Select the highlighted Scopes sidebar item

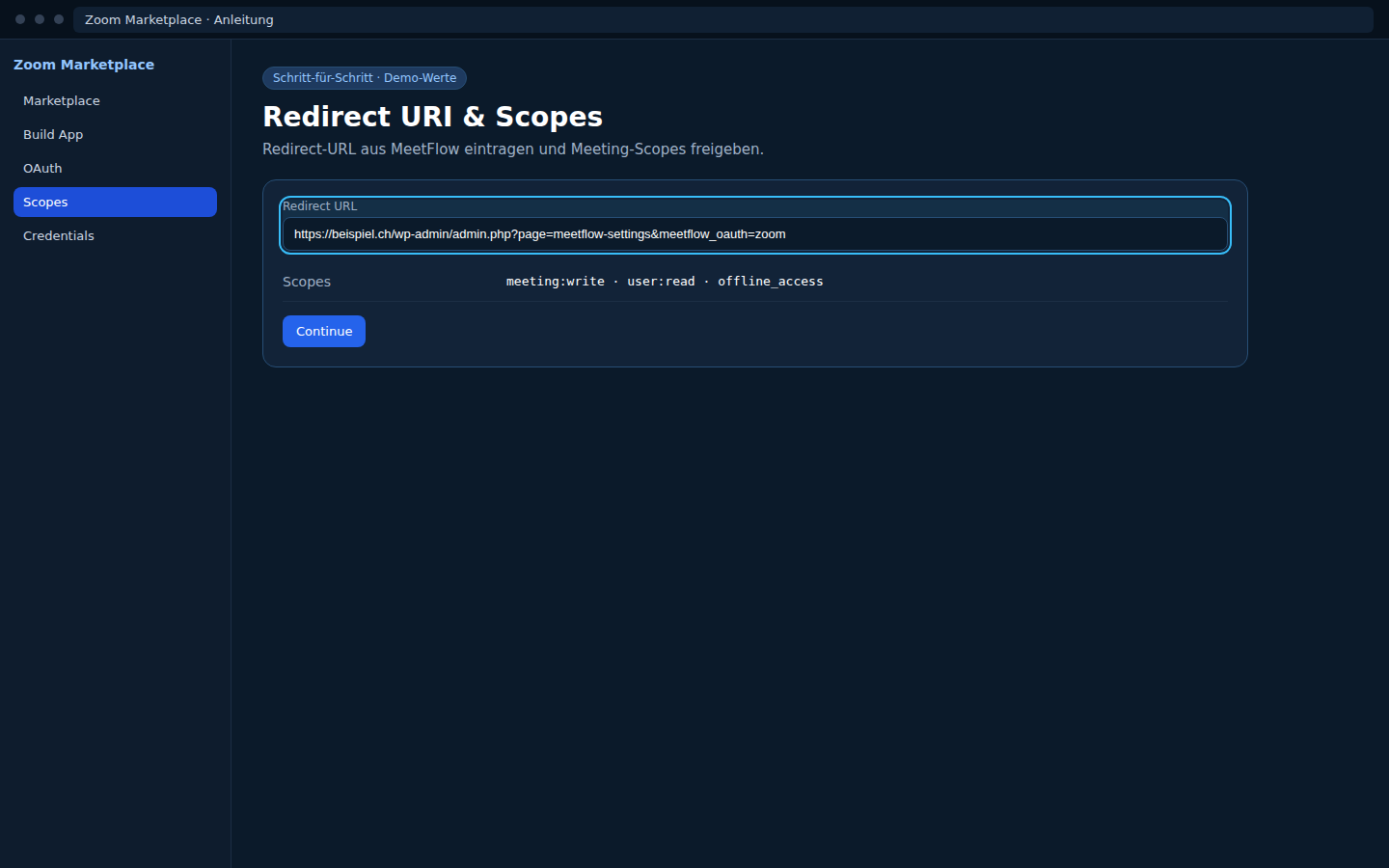115,202
